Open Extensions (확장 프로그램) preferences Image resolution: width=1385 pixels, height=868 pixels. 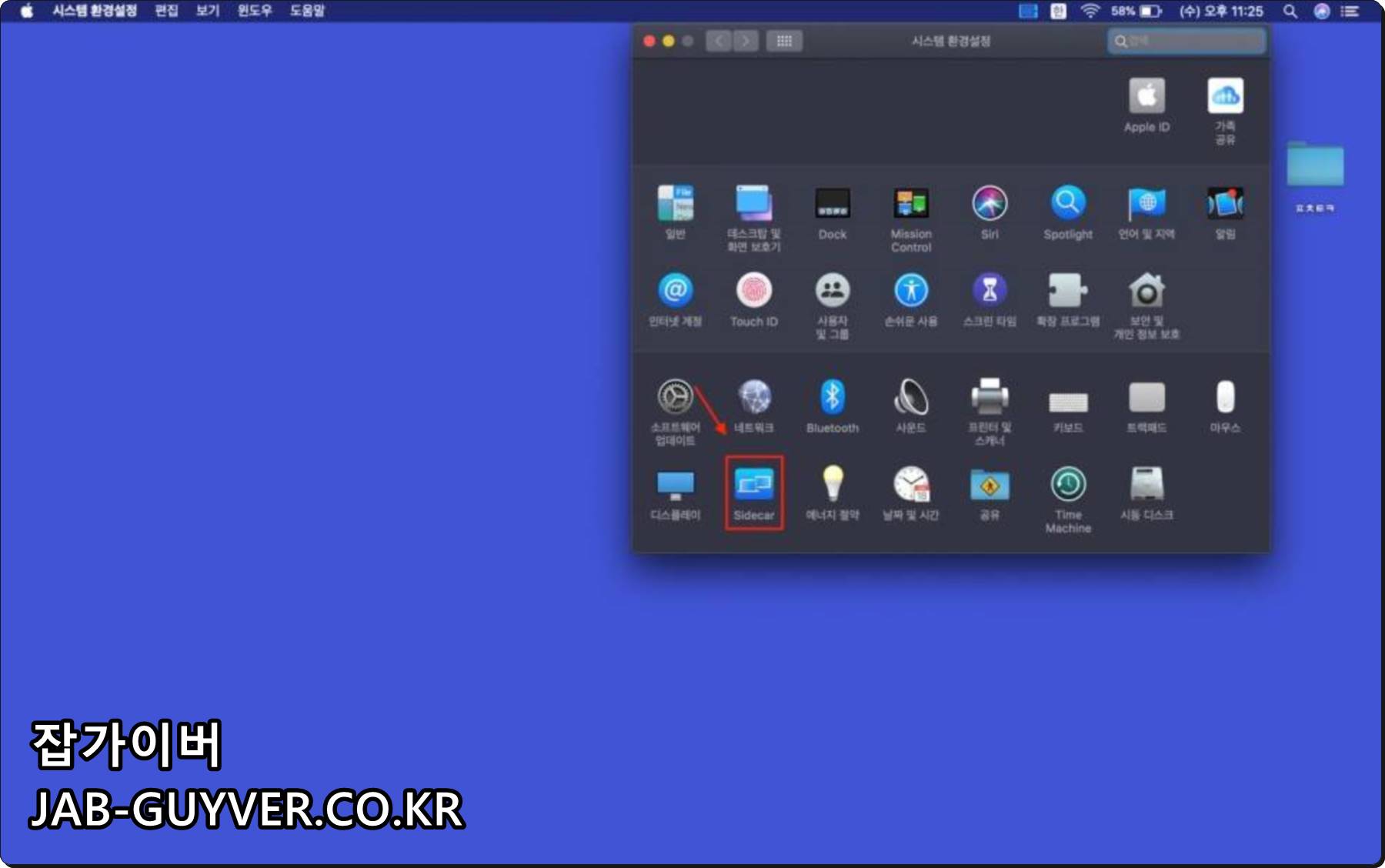click(1068, 300)
